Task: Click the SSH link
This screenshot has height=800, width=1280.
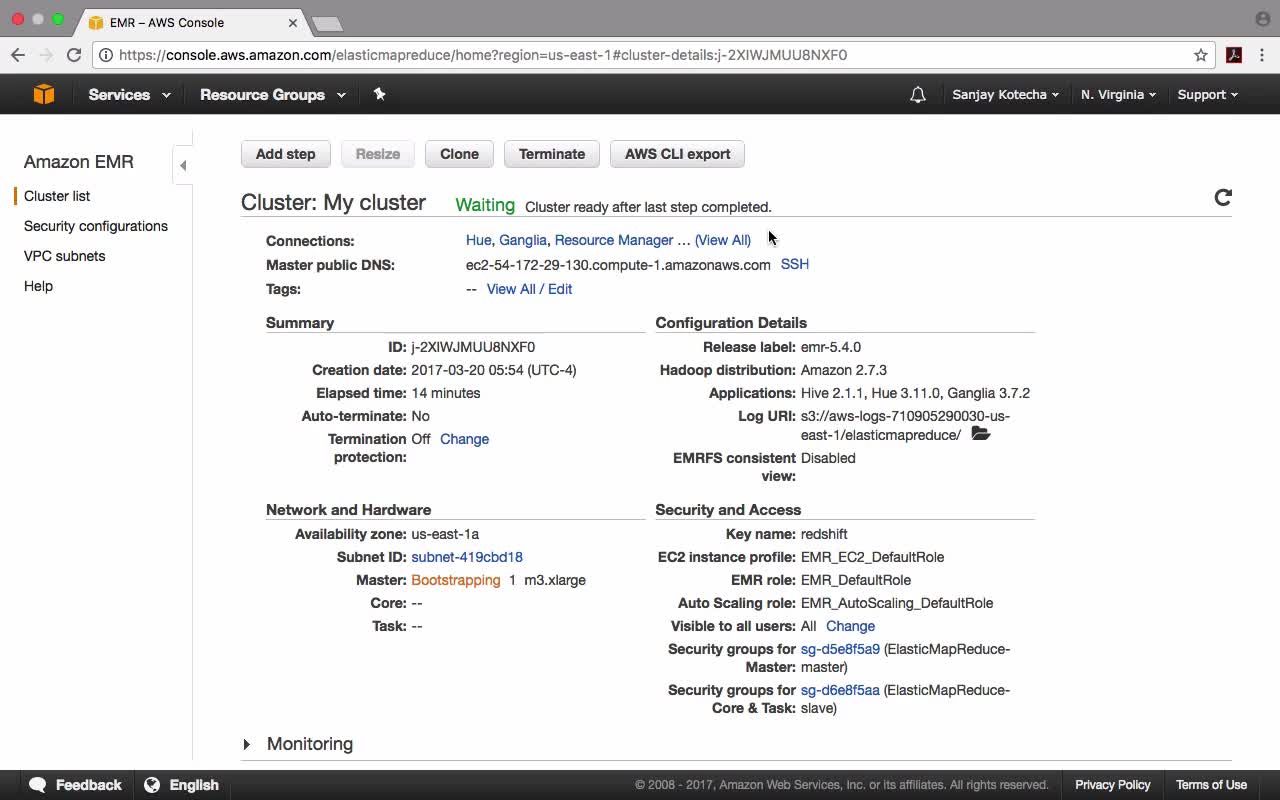Action: (795, 264)
